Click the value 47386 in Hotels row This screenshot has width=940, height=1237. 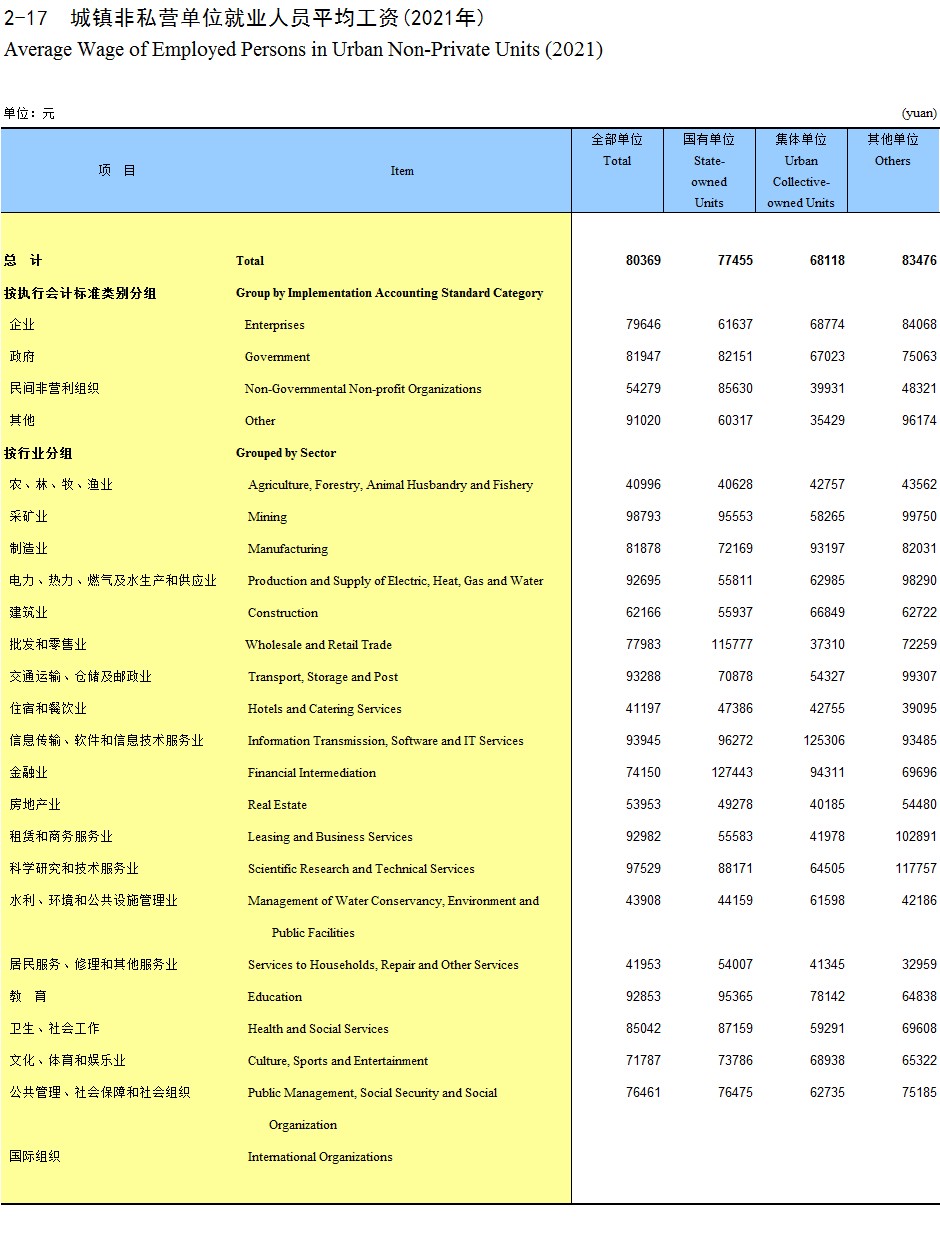[x=735, y=709]
